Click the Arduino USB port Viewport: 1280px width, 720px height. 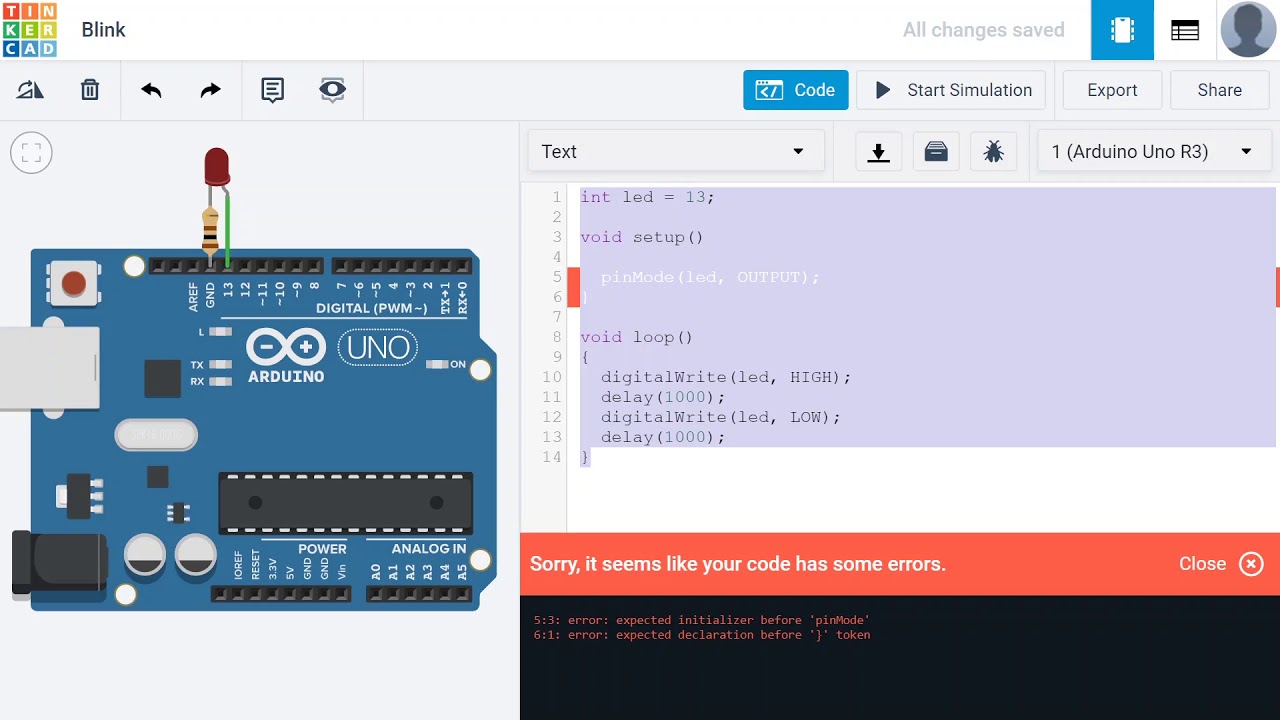(49, 368)
